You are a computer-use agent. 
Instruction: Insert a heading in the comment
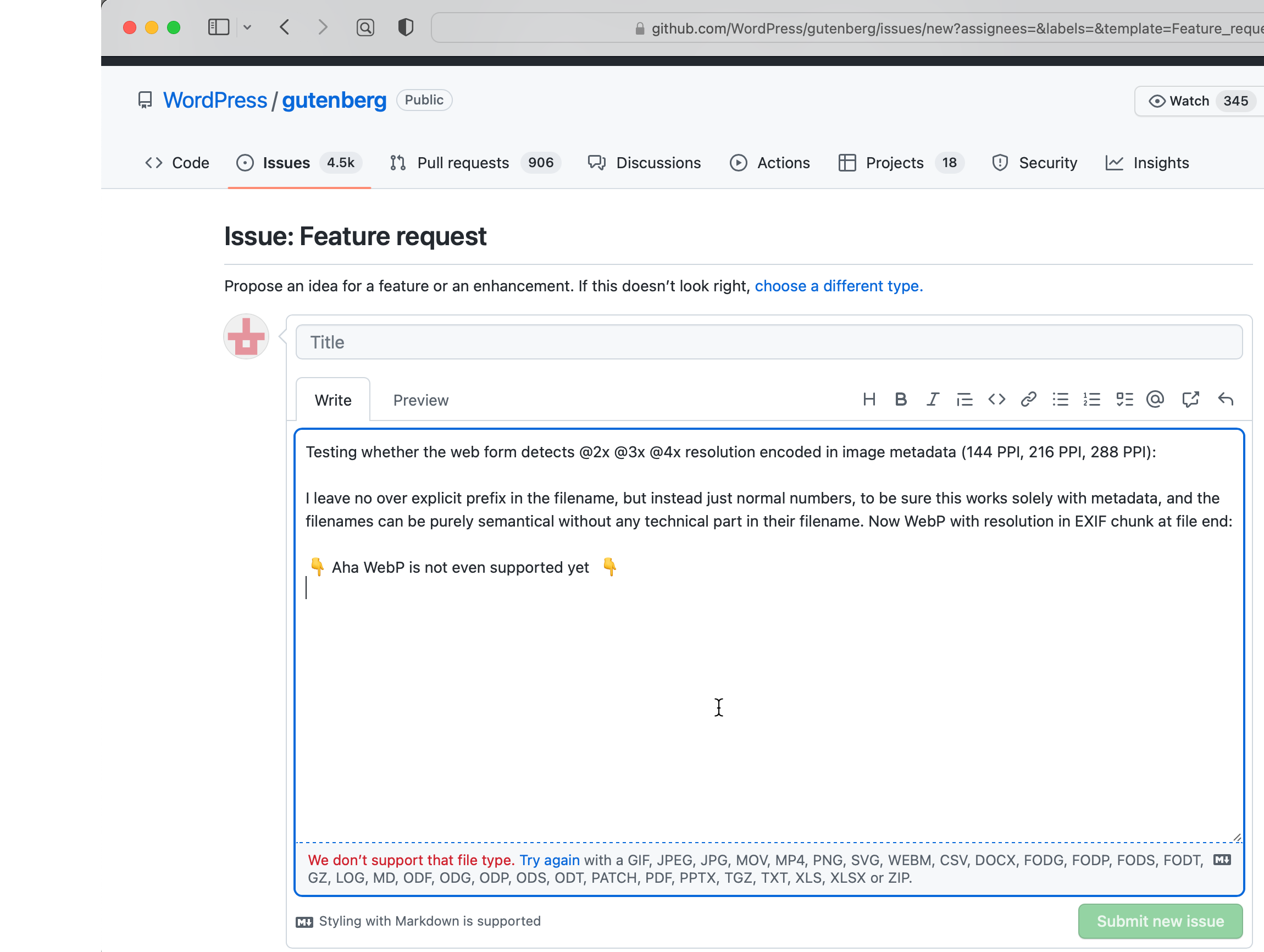coord(869,400)
